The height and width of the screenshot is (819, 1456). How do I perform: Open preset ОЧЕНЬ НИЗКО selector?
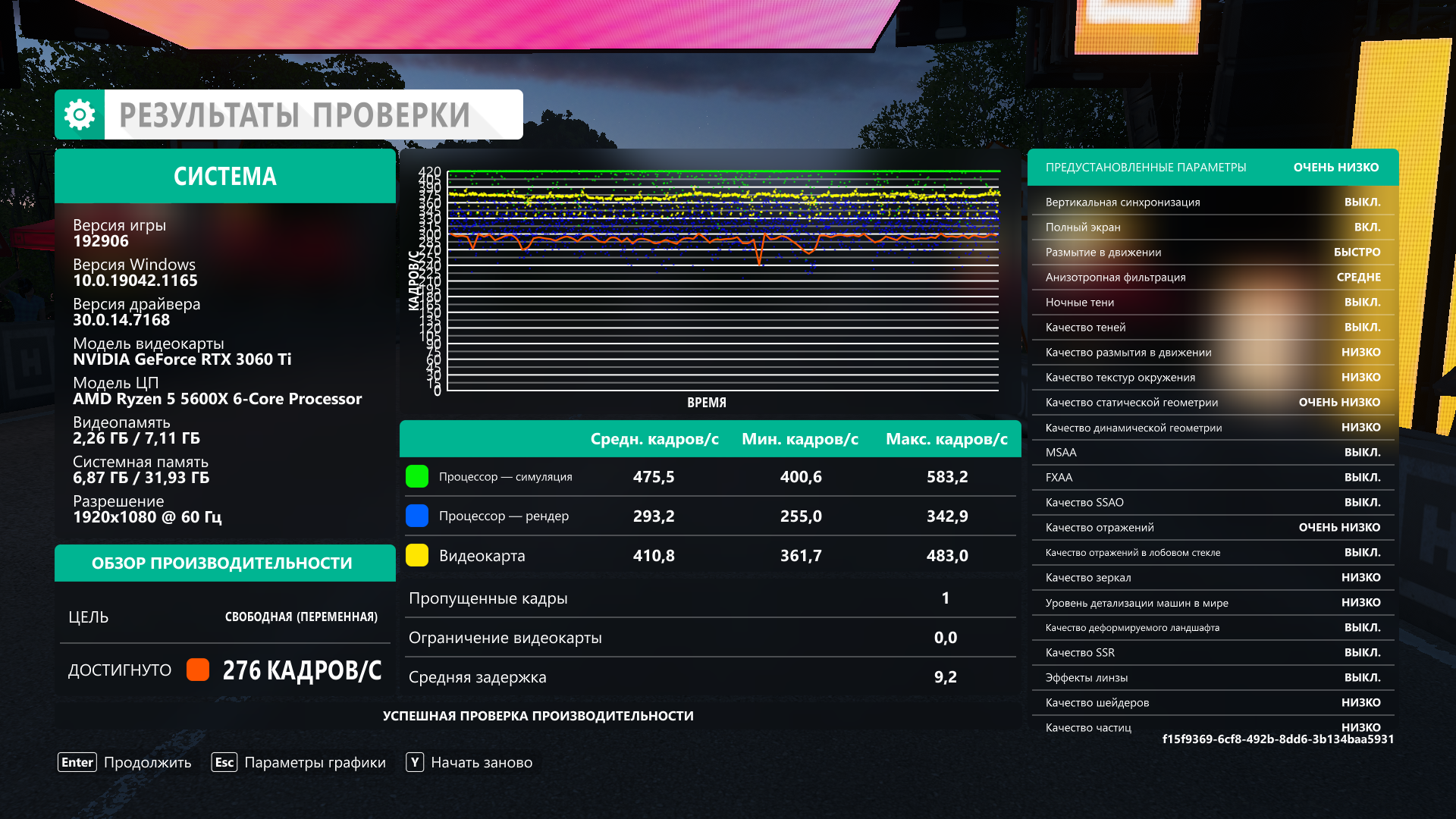click(x=1335, y=167)
